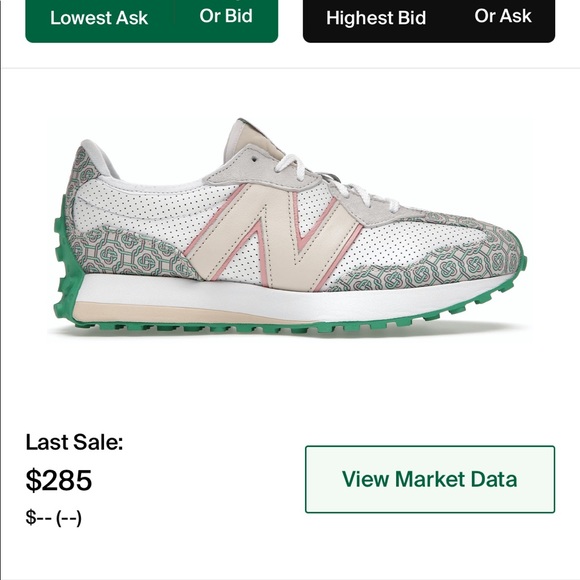The image size is (580, 580).
Task: Click the $-- (--) price change text
Action: tap(53, 517)
